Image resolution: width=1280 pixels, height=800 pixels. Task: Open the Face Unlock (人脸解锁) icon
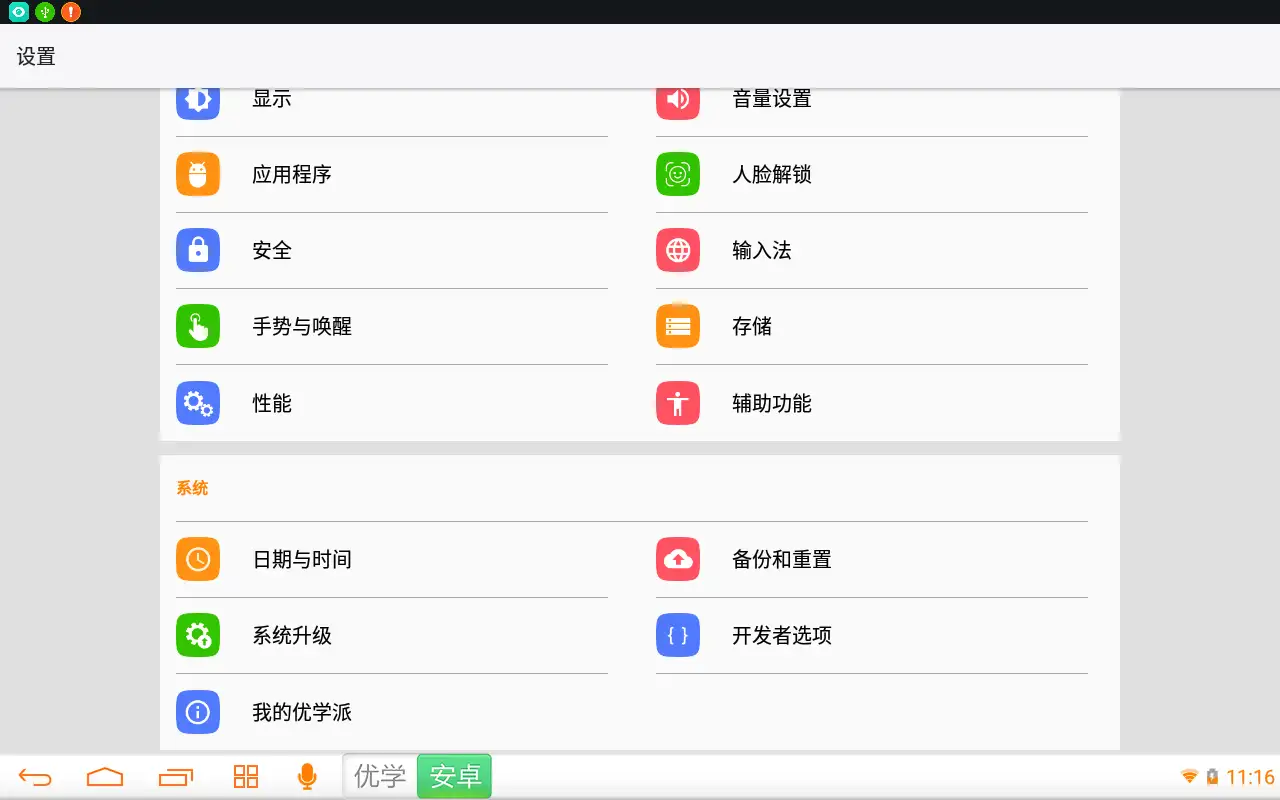click(x=678, y=174)
